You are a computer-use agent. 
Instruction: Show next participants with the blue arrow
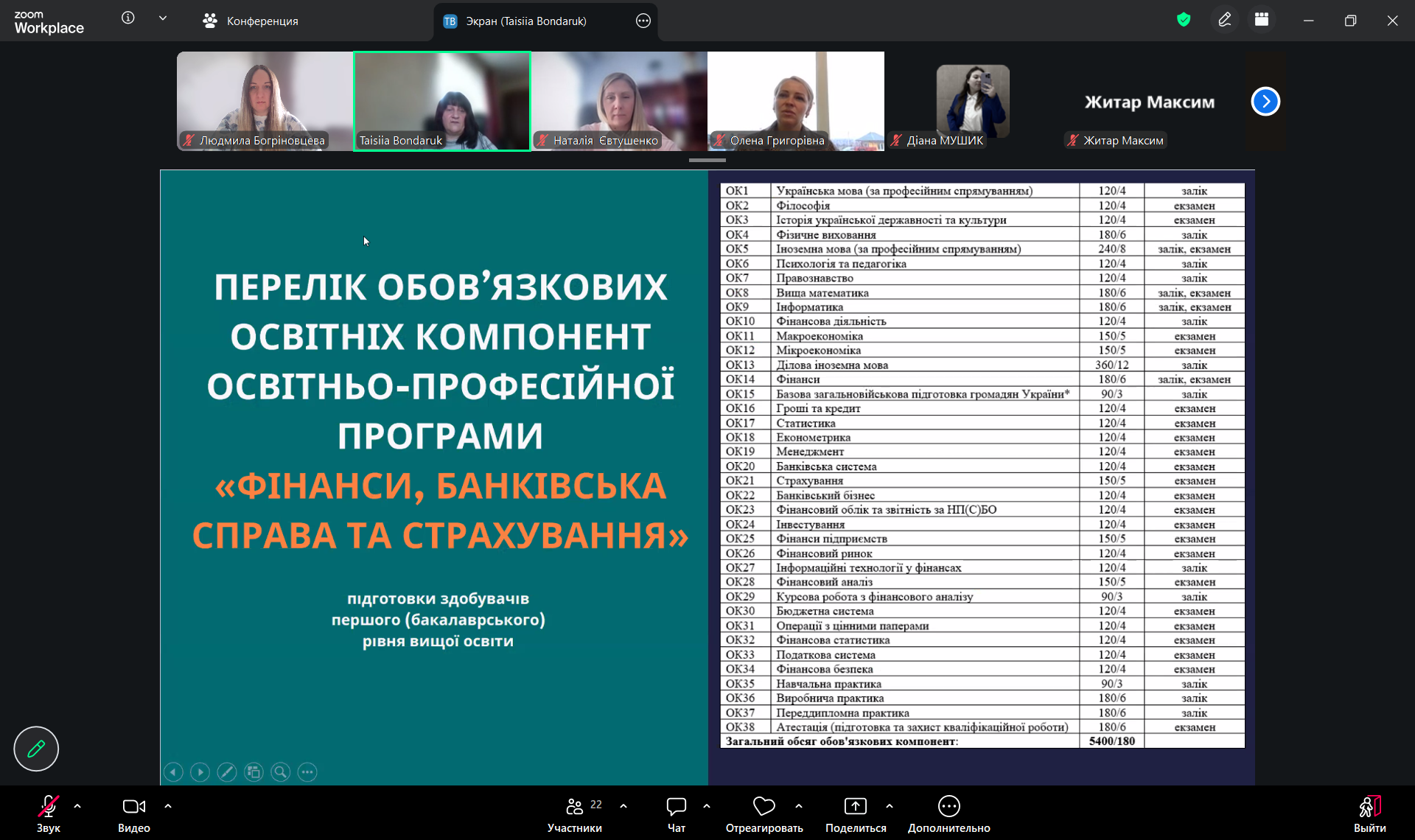point(1265,102)
